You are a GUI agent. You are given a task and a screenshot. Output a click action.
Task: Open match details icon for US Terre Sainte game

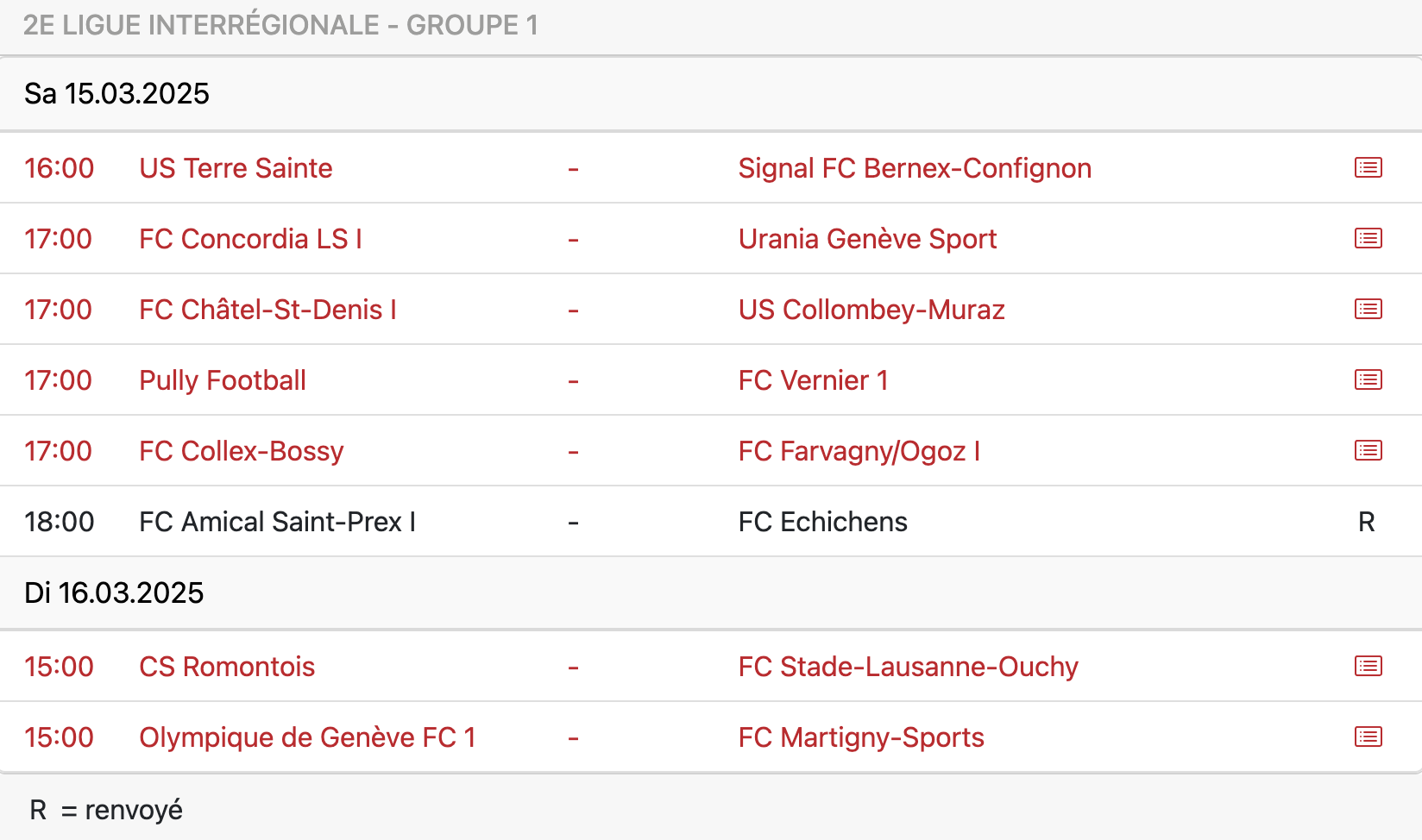click(x=1368, y=167)
